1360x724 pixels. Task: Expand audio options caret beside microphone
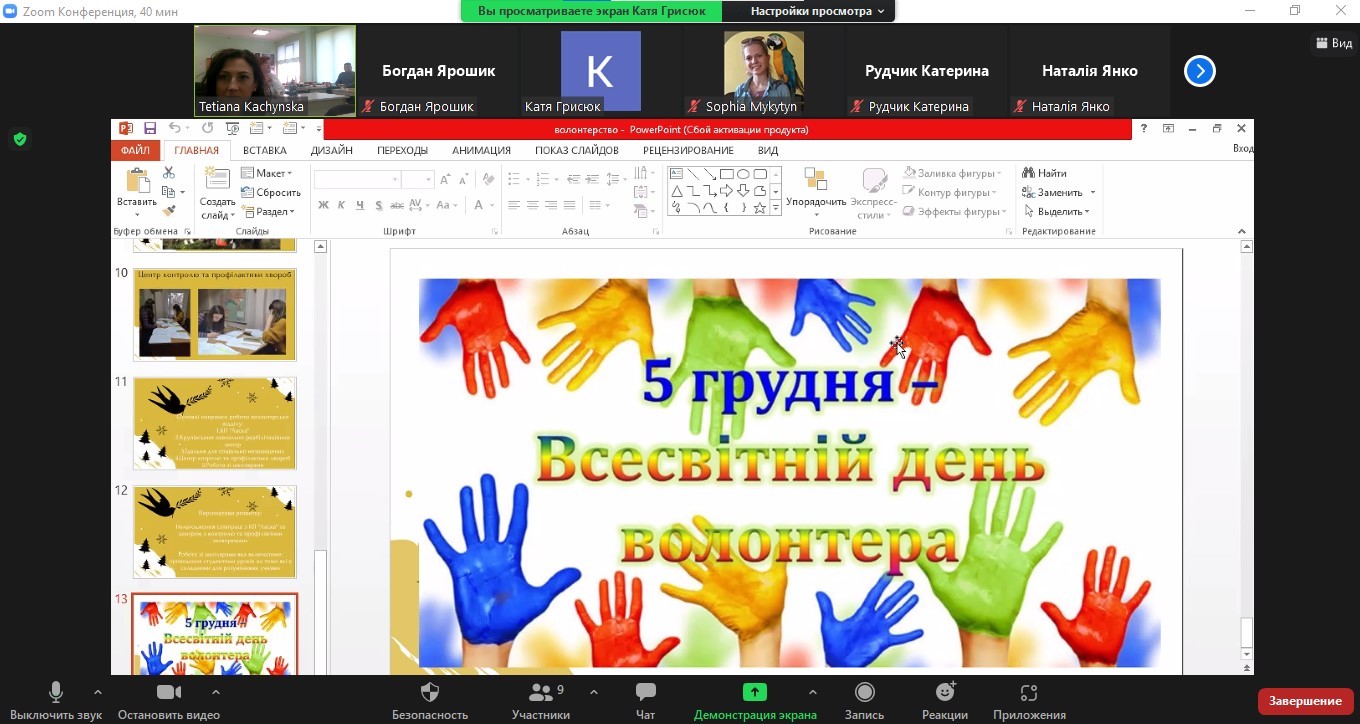97,692
